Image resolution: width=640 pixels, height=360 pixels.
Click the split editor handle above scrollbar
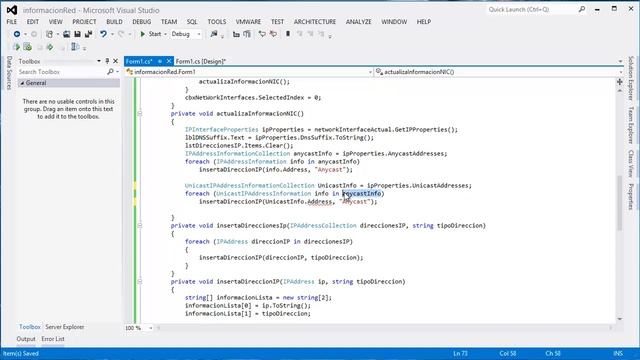pyautogui.click(x=620, y=82)
